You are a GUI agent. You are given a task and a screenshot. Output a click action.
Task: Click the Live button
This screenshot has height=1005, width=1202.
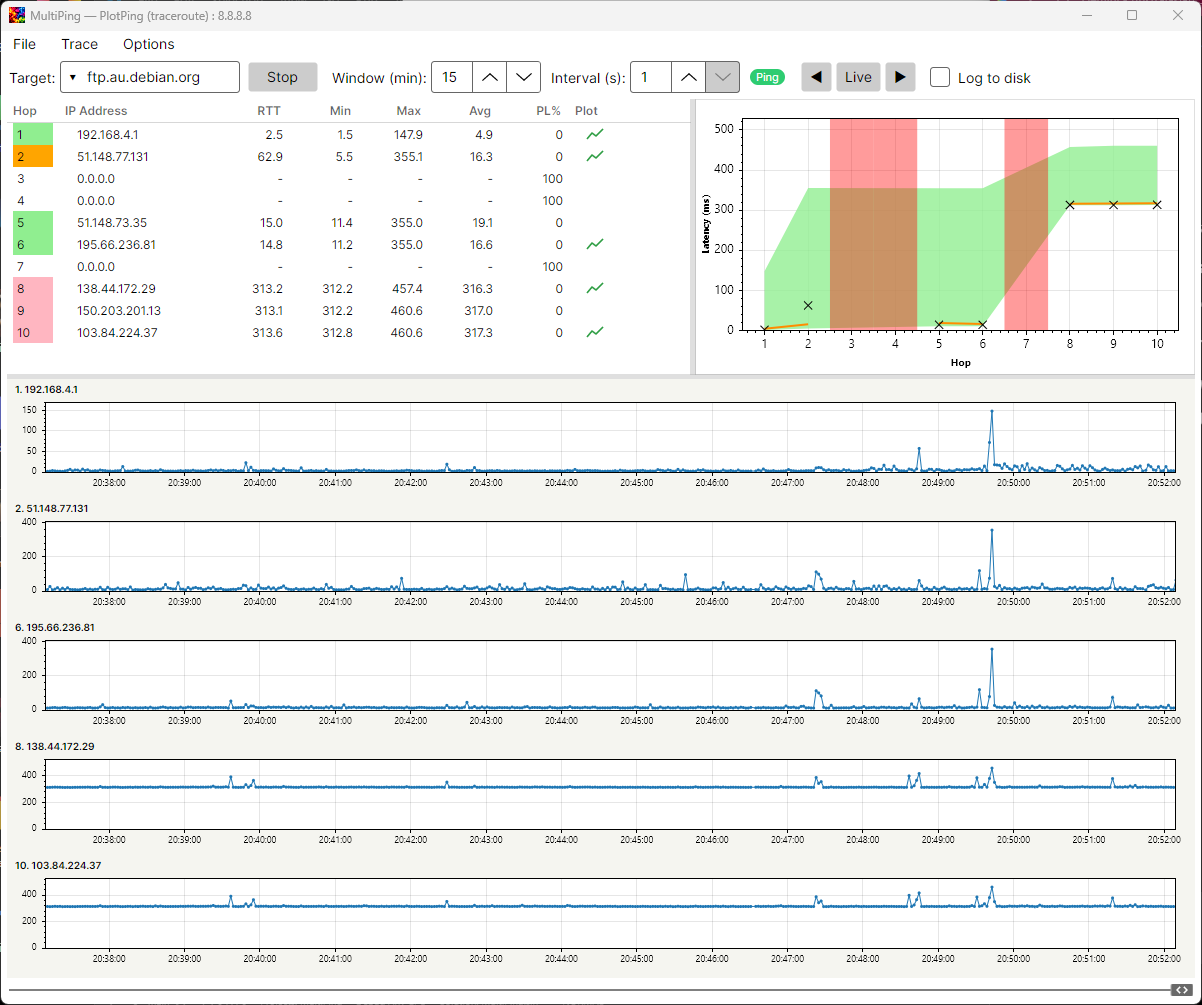coord(858,77)
